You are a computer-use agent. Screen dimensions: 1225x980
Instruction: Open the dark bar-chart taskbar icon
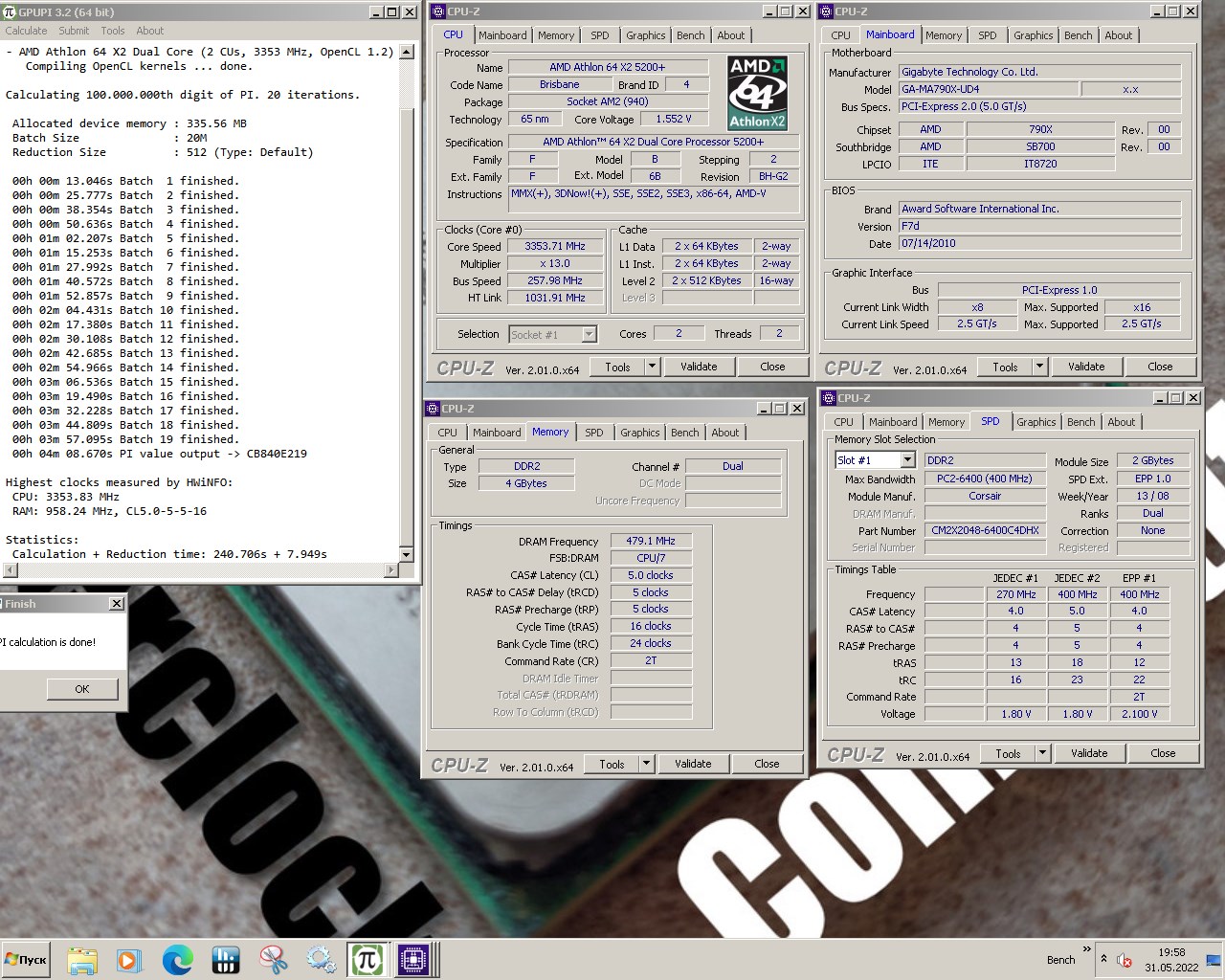225,959
